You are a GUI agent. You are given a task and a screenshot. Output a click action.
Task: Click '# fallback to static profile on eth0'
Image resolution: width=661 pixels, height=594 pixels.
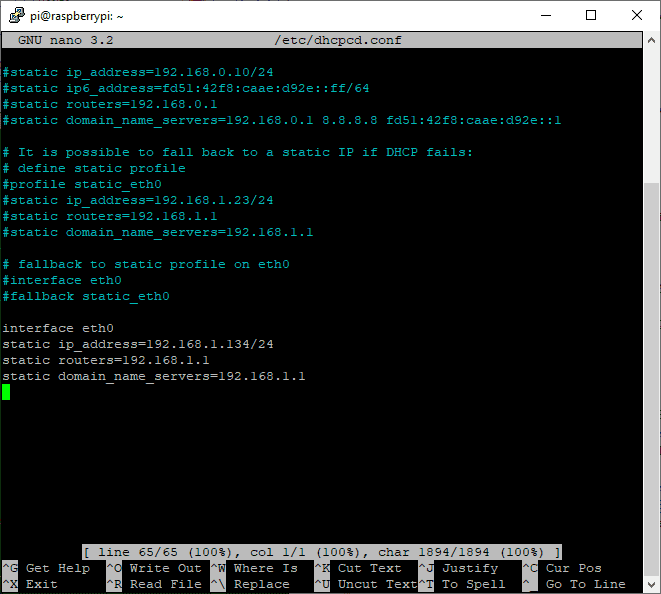click(x=146, y=264)
